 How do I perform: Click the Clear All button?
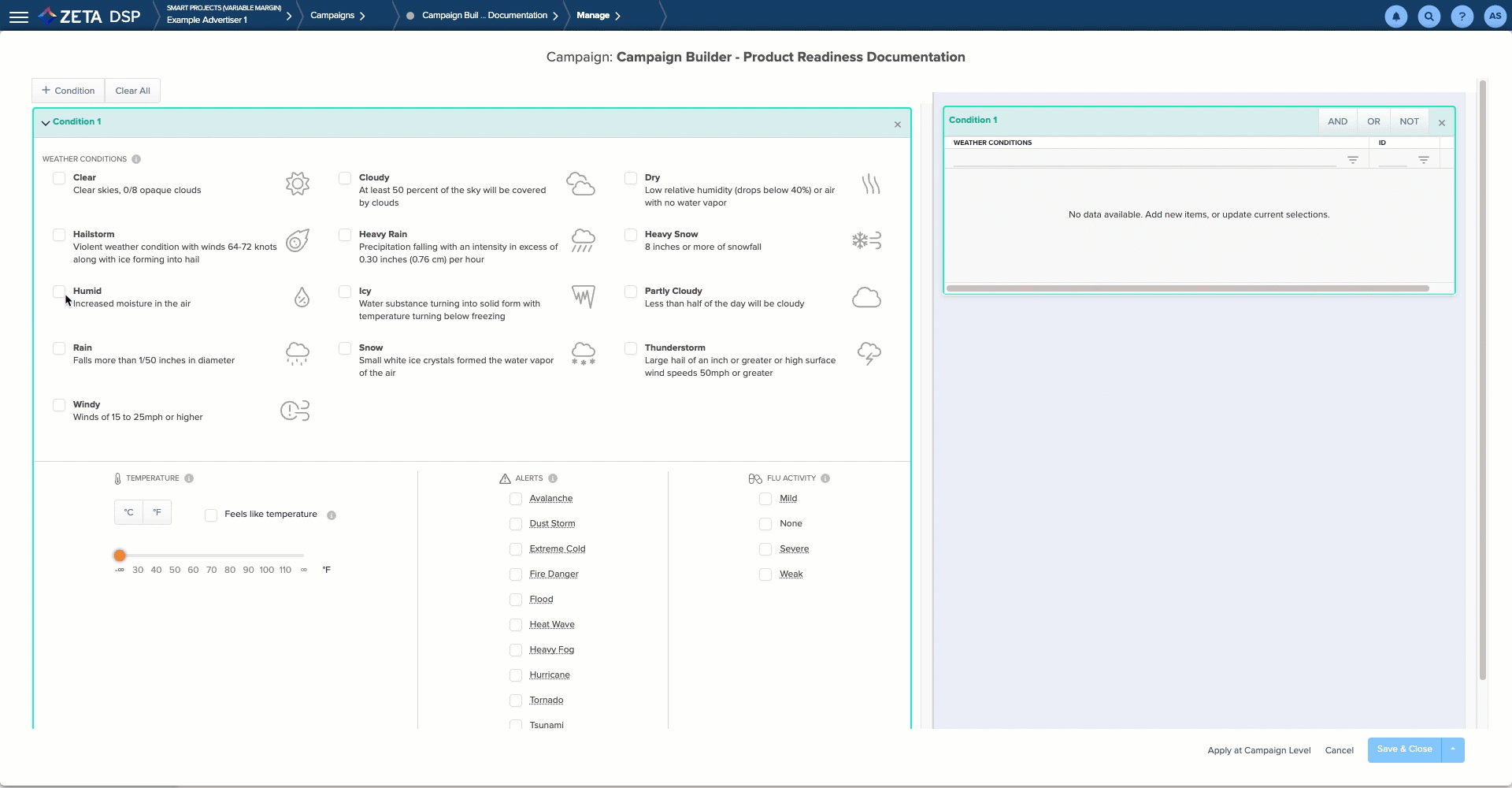pyautogui.click(x=132, y=91)
